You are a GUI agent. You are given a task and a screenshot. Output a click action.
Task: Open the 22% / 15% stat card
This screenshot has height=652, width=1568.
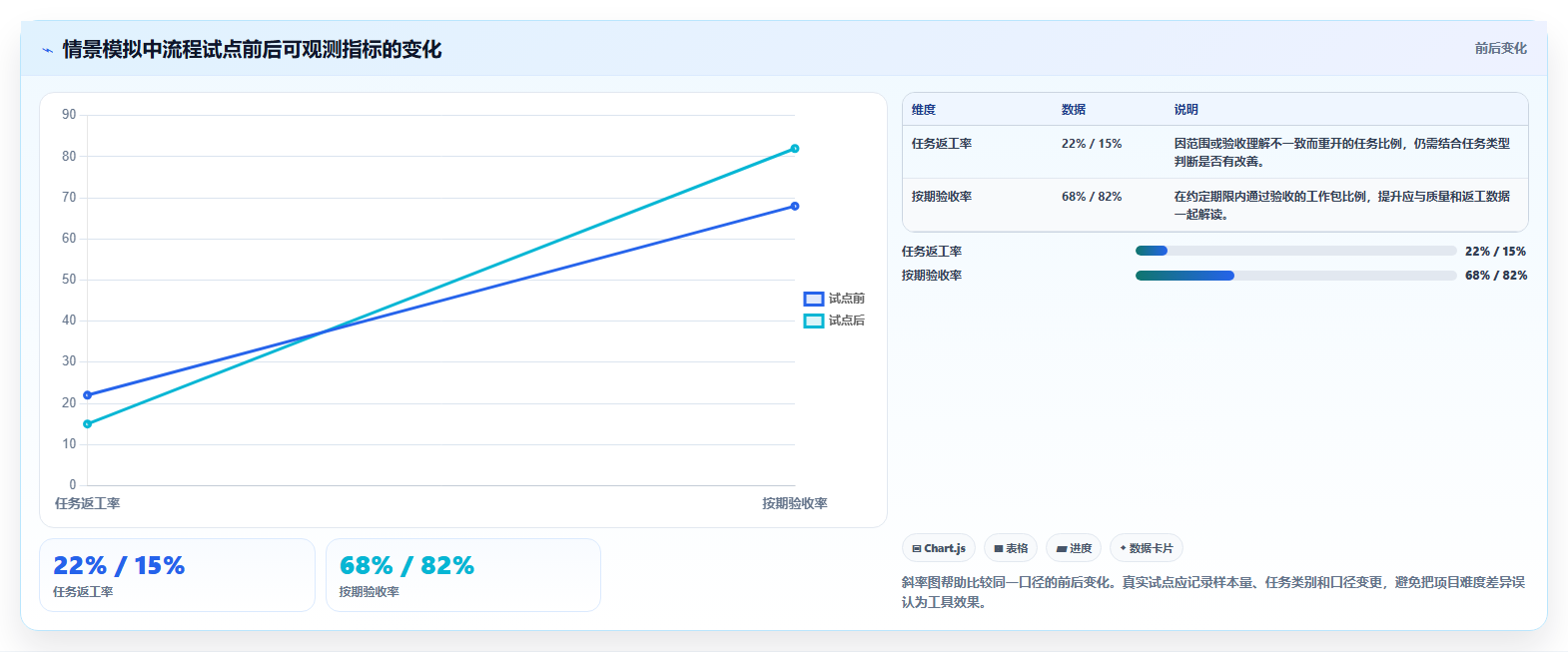pos(177,575)
